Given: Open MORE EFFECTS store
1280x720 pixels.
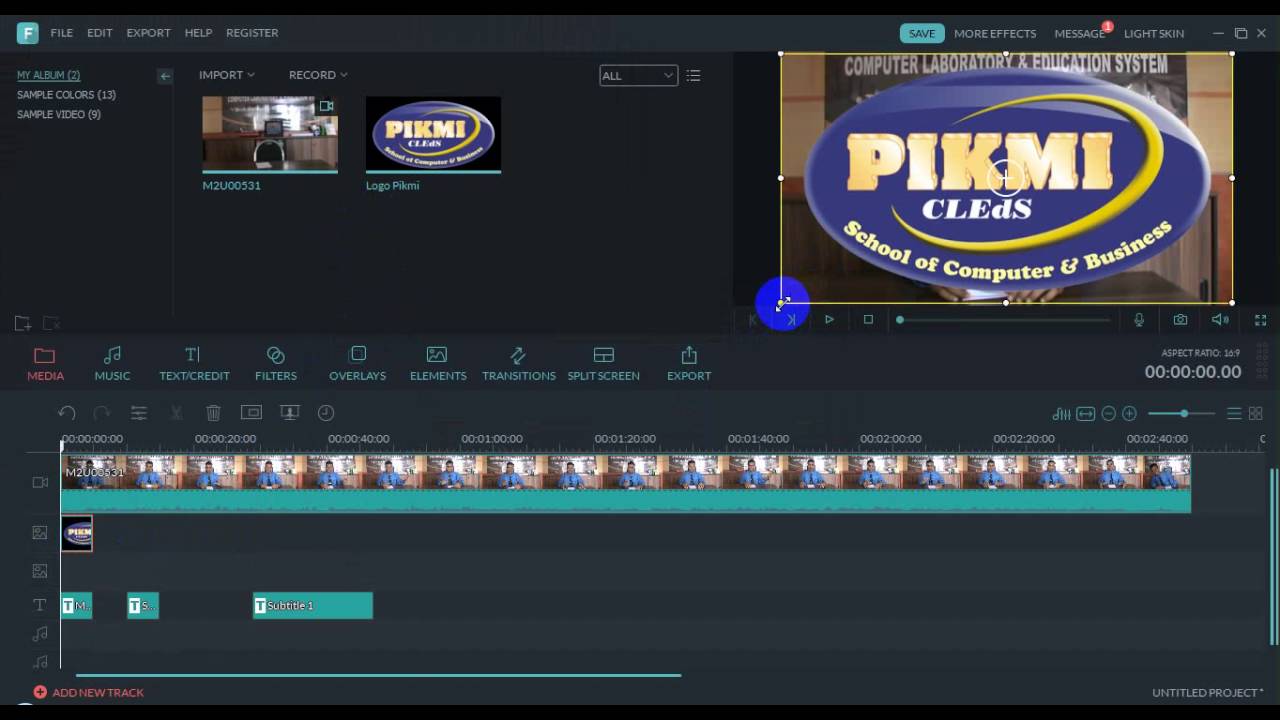Looking at the screenshot, I should pyautogui.click(x=995, y=33).
